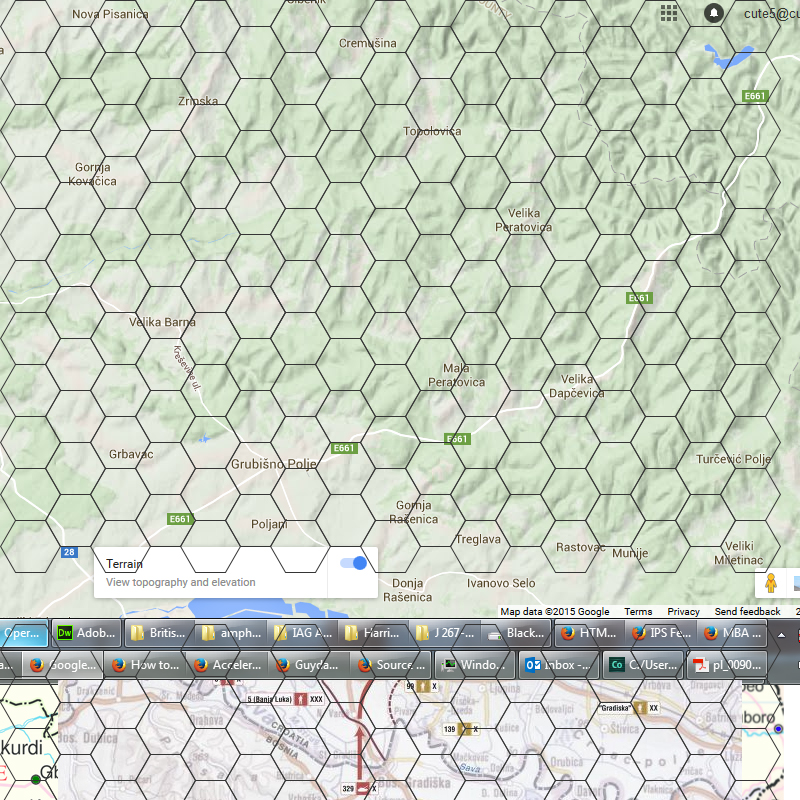This screenshot has width=800, height=800.
Task: Select the Zrinska place label
Action: [198, 101]
